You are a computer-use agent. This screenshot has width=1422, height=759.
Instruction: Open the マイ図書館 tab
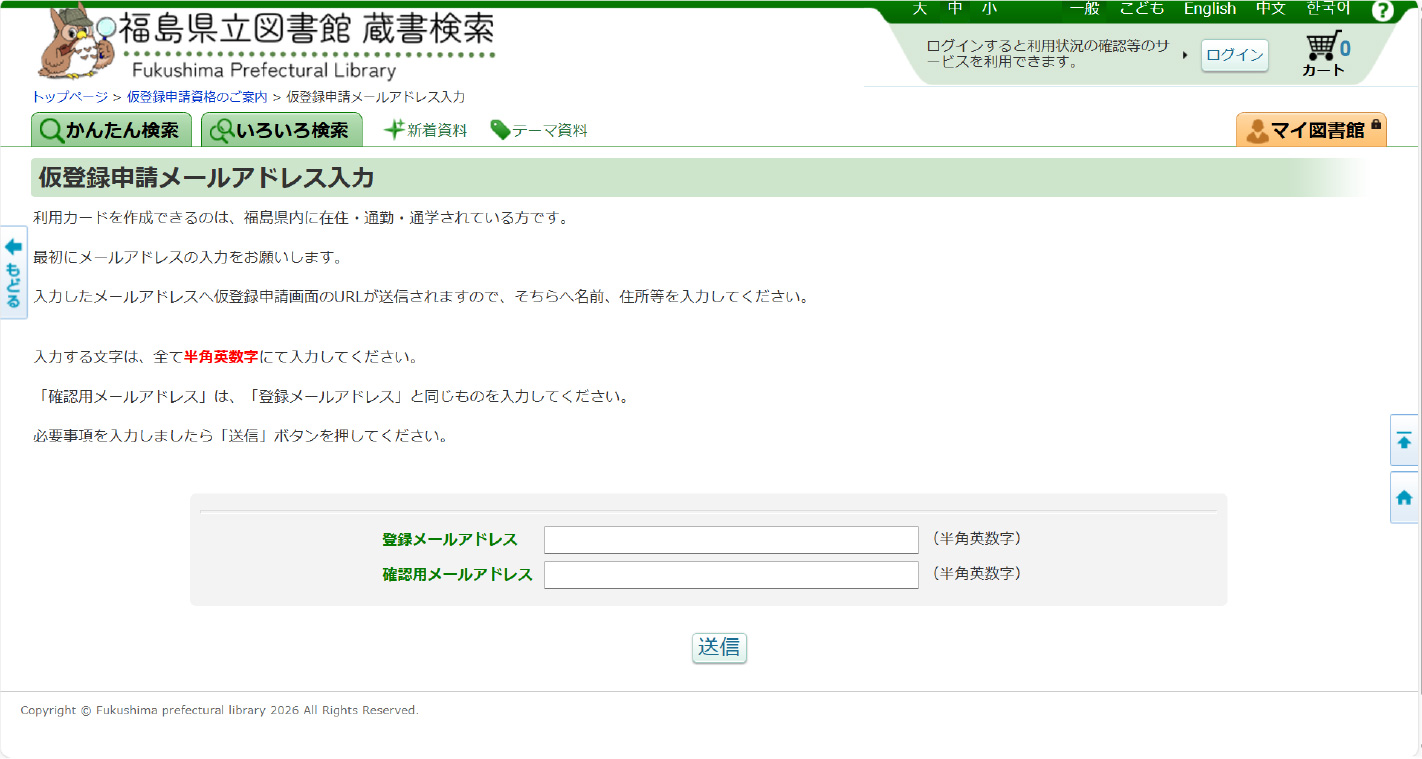point(1311,130)
